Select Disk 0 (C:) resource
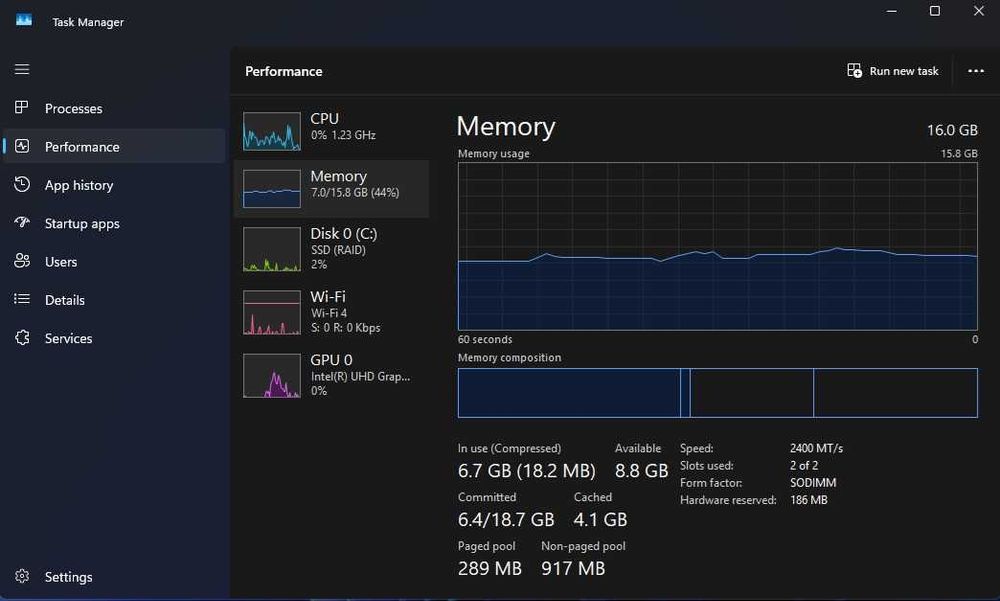This screenshot has width=1000, height=601. 331,249
